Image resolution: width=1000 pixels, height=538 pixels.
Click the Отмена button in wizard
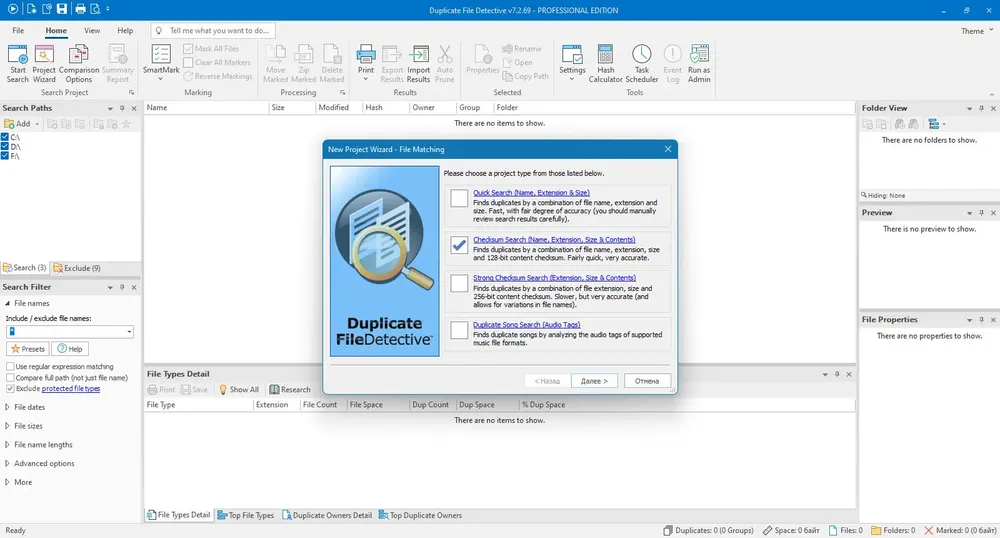(x=647, y=381)
